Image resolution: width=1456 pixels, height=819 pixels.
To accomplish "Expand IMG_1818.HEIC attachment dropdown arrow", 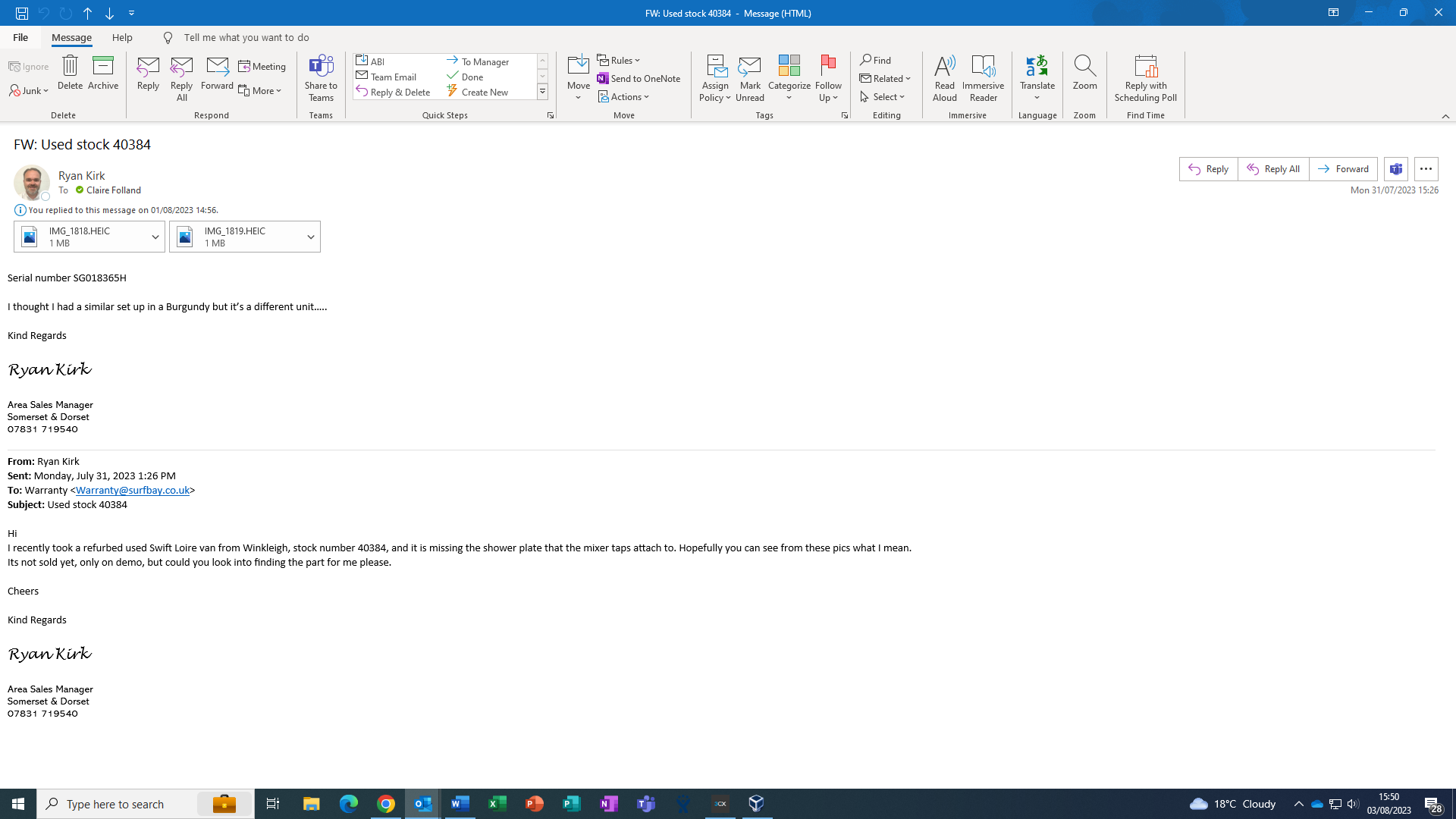I will tap(155, 237).
